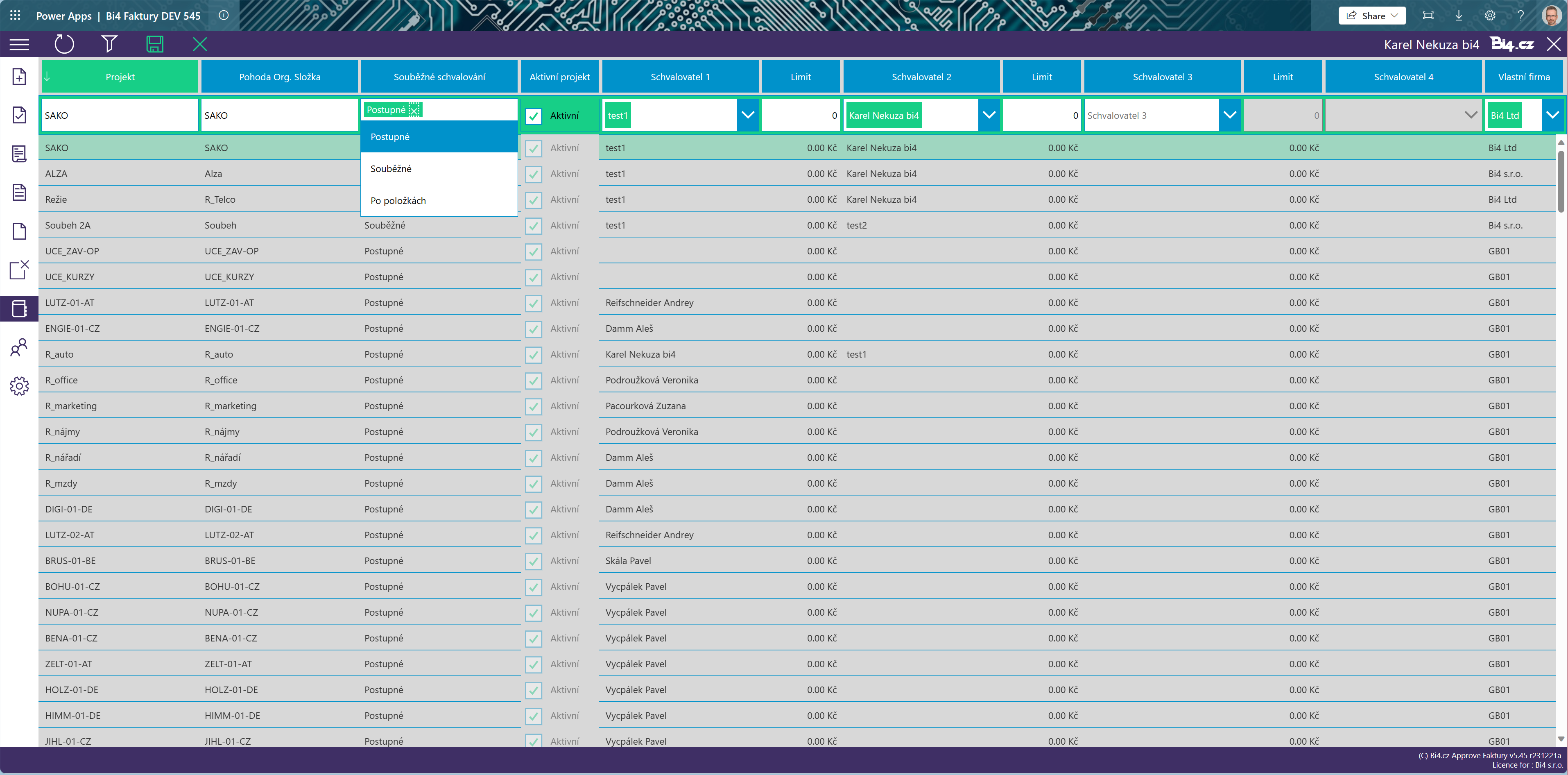
Task: Expand the Schvalovatel 1 dropdown showing test1
Action: pos(747,115)
